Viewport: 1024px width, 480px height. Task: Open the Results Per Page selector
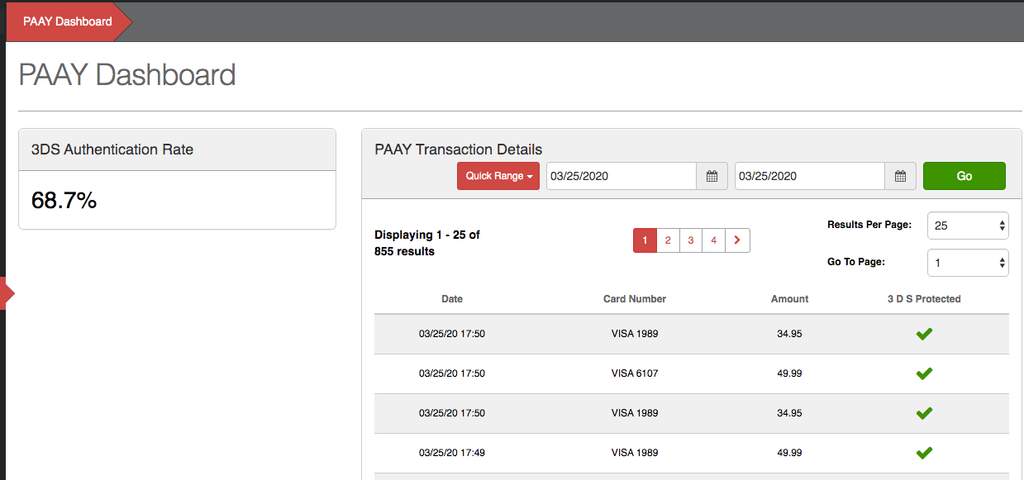(x=968, y=226)
